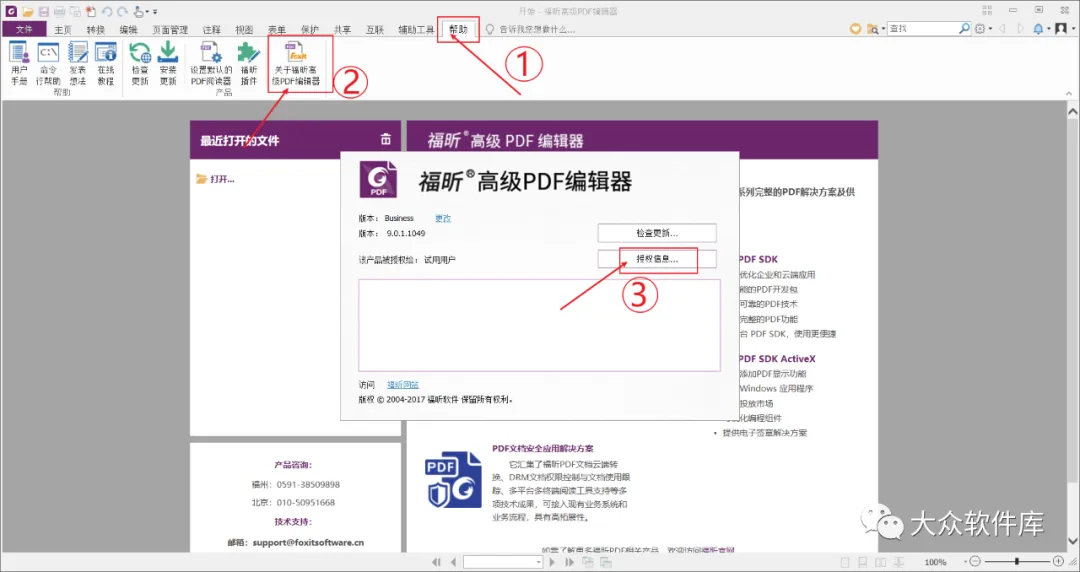
Task: Click the Tell me what you want (告诉我您想做什么) box
Action: [530, 30]
